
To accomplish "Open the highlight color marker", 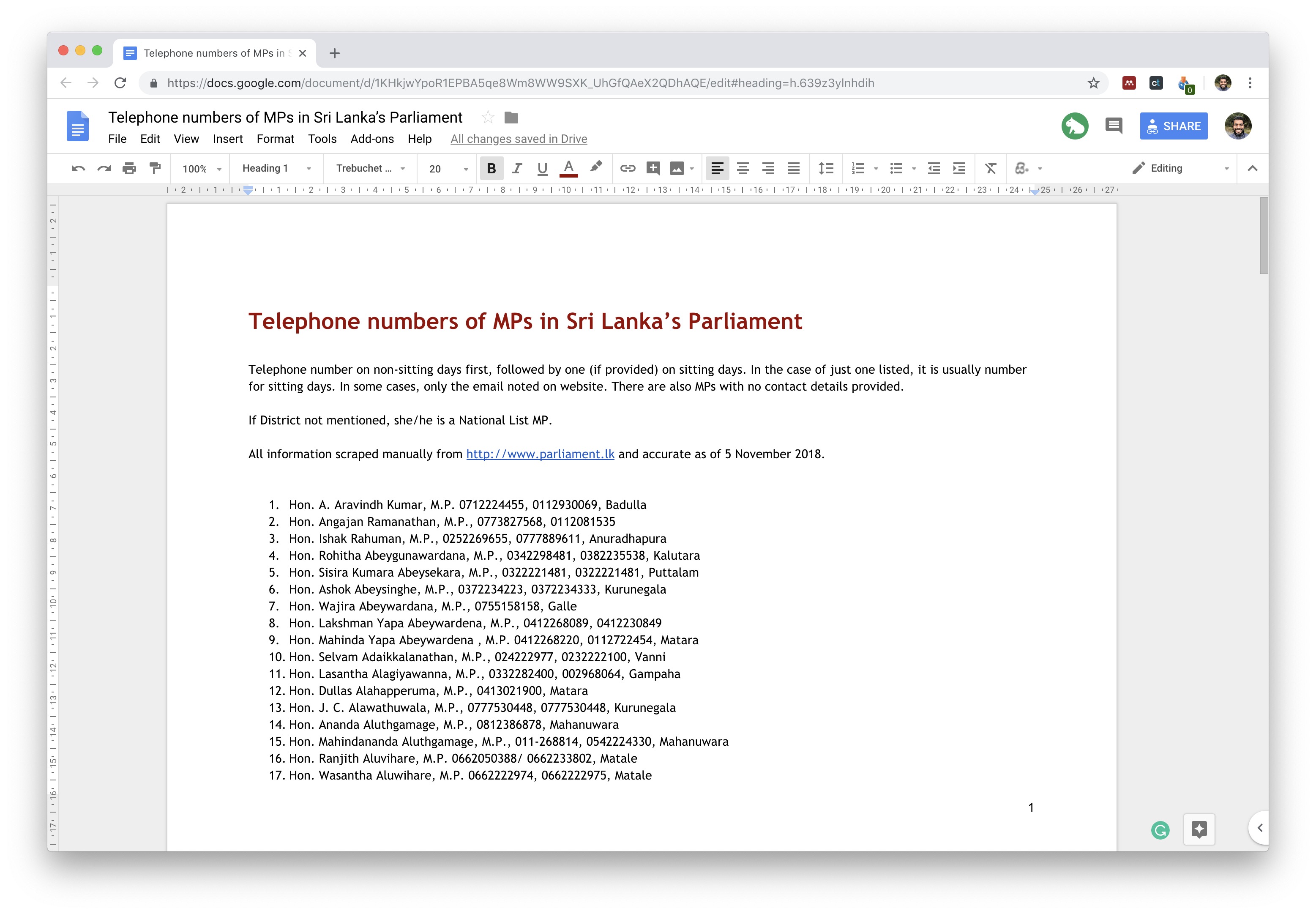I will click(596, 167).
